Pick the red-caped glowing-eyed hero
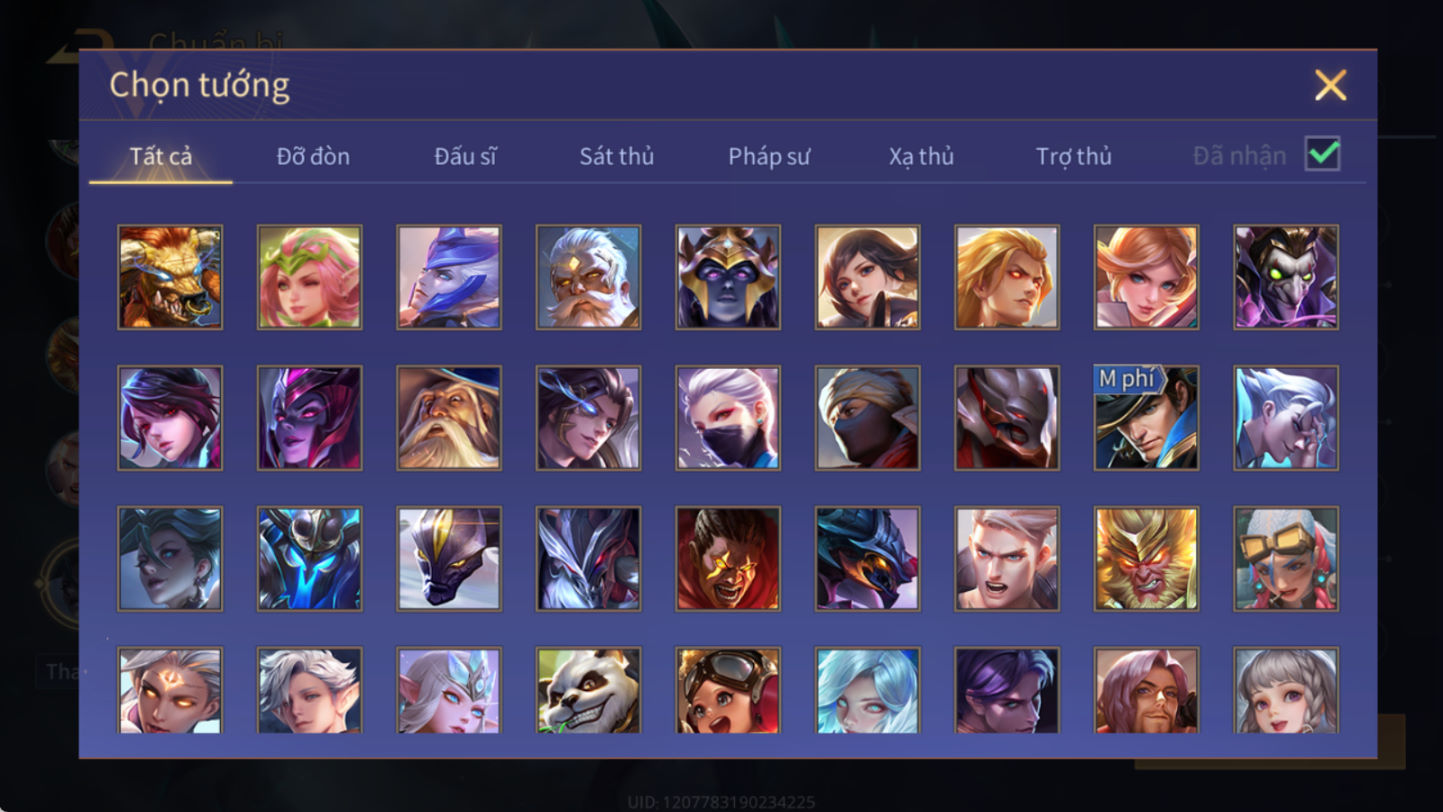Viewport: 1443px width, 812px height. click(728, 559)
